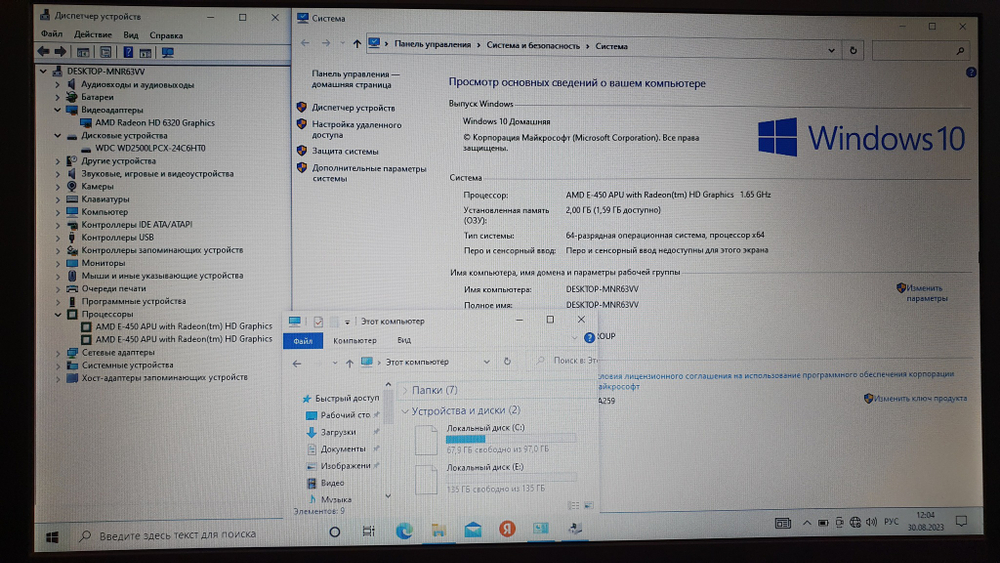
Task: Open the Вид menu in Device Manager
Action: (x=131, y=34)
